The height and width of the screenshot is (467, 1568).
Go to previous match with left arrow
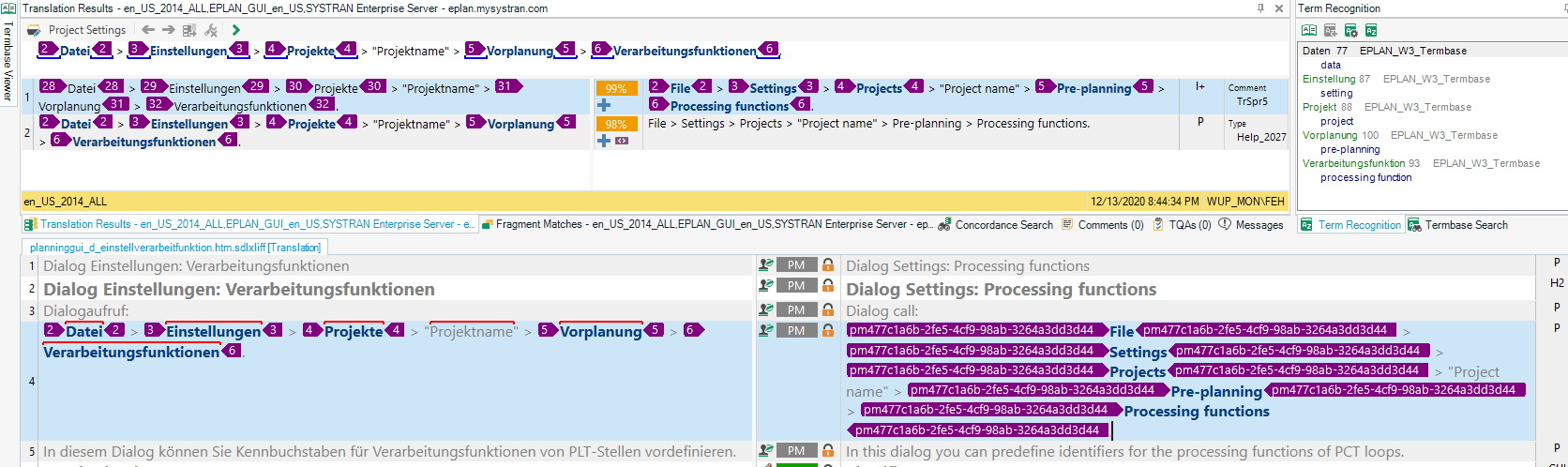148,30
